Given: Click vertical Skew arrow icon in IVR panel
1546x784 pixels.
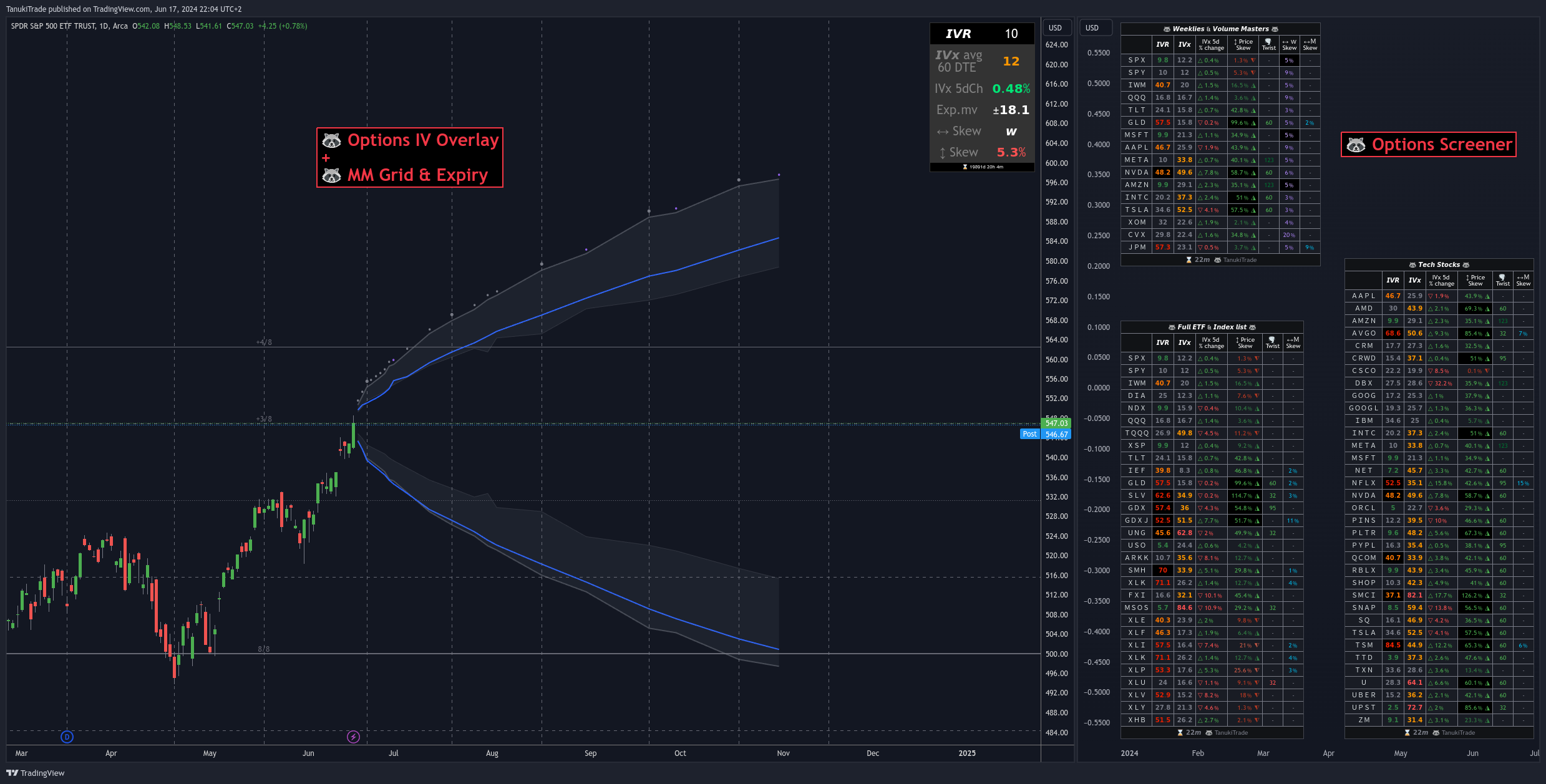Looking at the screenshot, I should [942, 153].
